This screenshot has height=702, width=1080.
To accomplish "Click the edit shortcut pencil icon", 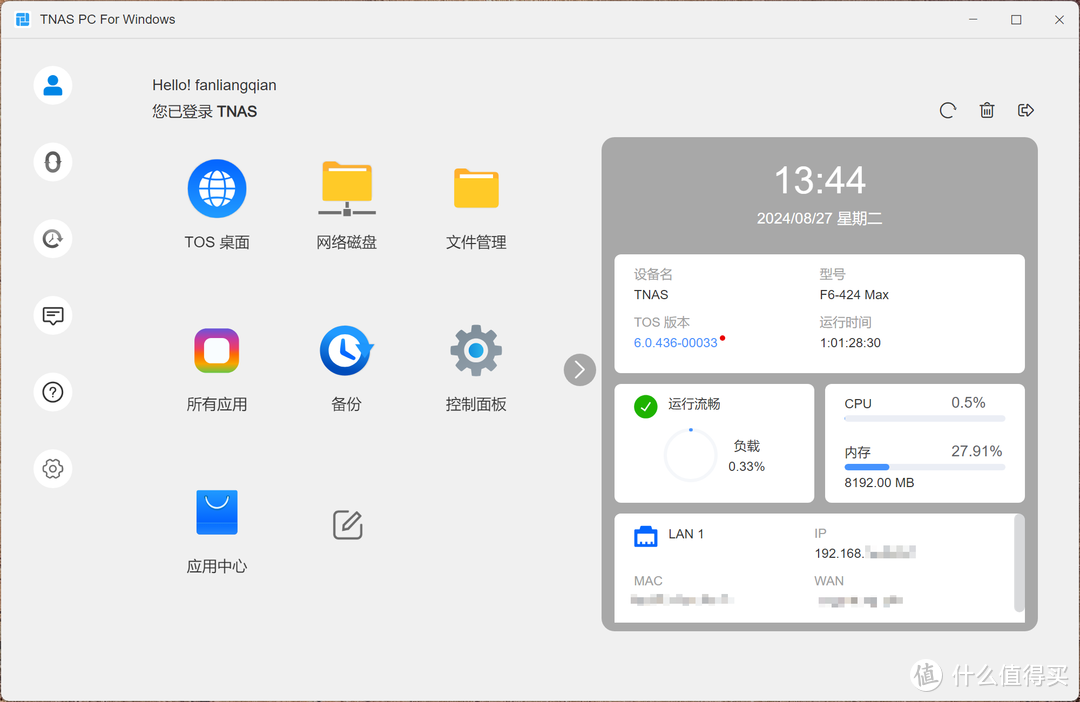I will 346,524.
